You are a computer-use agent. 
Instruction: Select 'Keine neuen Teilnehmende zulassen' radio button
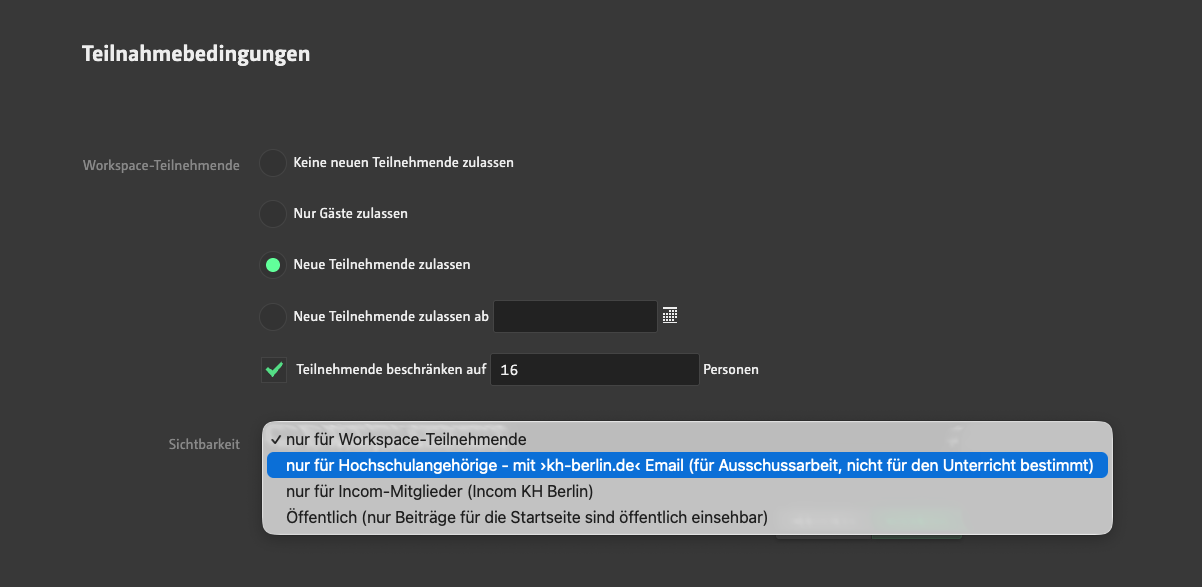pyautogui.click(x=273, y=162)
